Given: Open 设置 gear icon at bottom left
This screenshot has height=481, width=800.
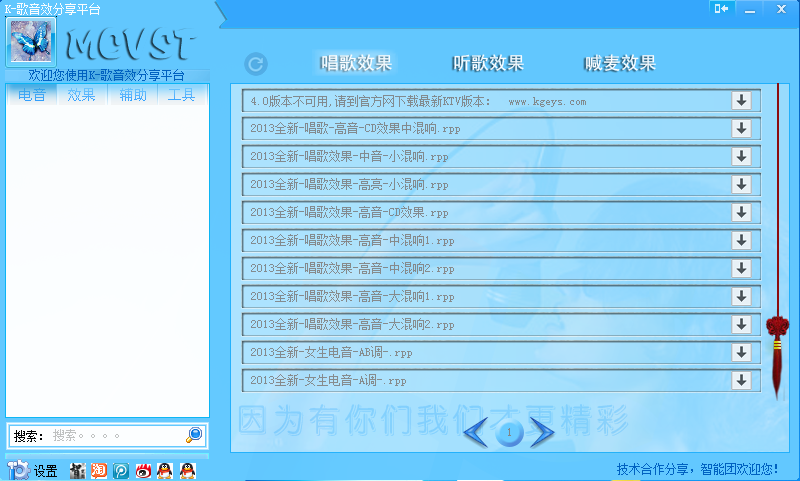Looking at the screenshot, I should pyautogui.click(x=18, y=470).
